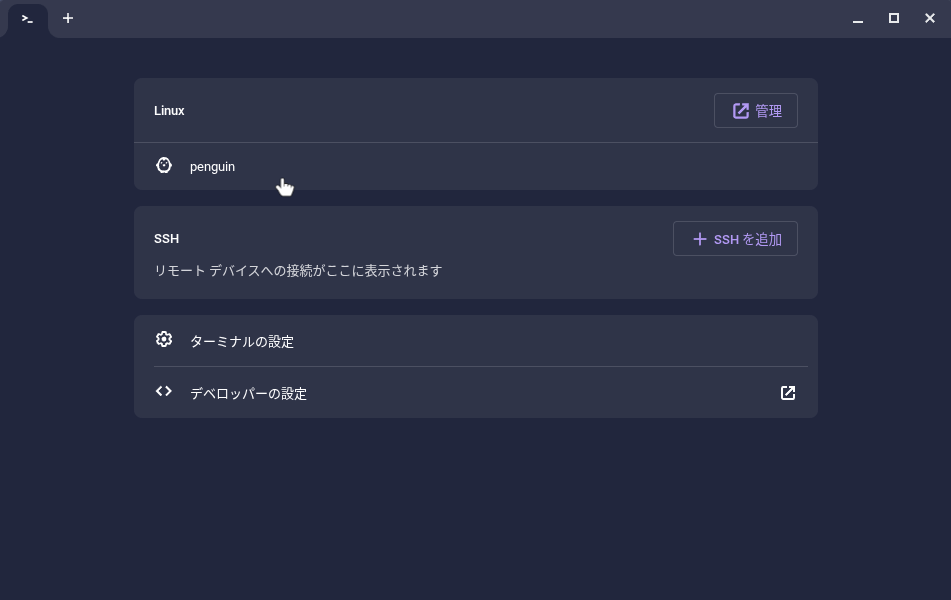Image resolution: width=951 pixels, height=600 pixels.
Task: Click the gear icon for terminal settings
Action: pyautogui.click(x=164, y=340)
